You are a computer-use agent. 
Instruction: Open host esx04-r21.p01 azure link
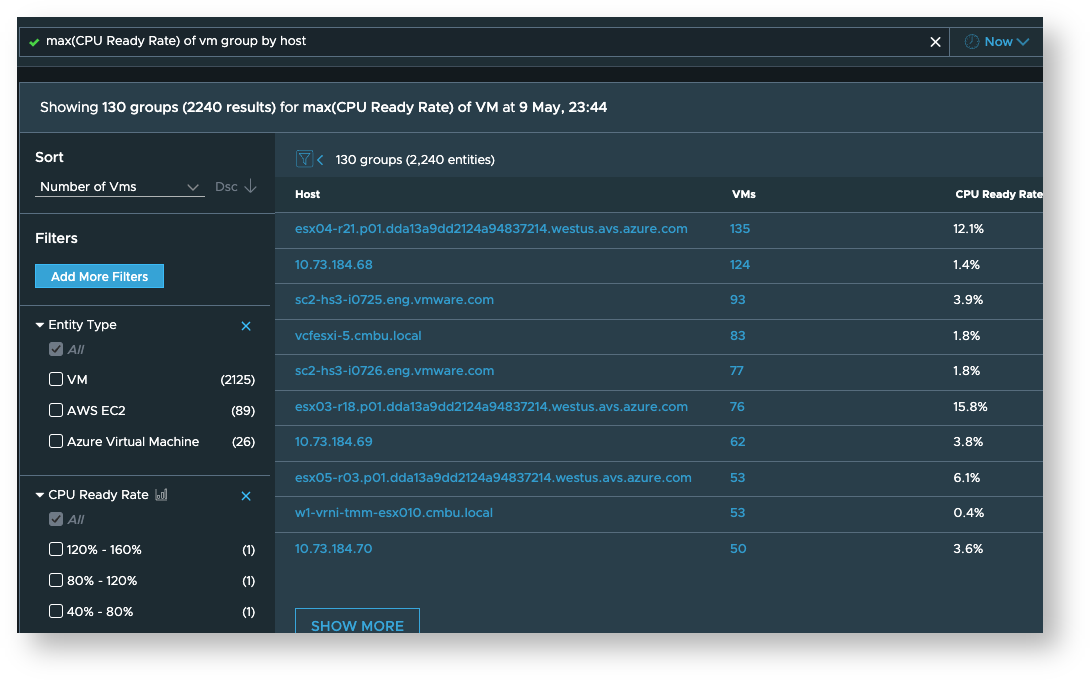(491, 229)
